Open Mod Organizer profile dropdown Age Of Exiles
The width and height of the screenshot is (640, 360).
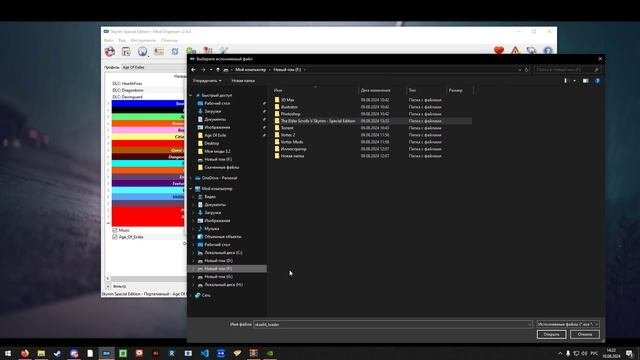153,67
